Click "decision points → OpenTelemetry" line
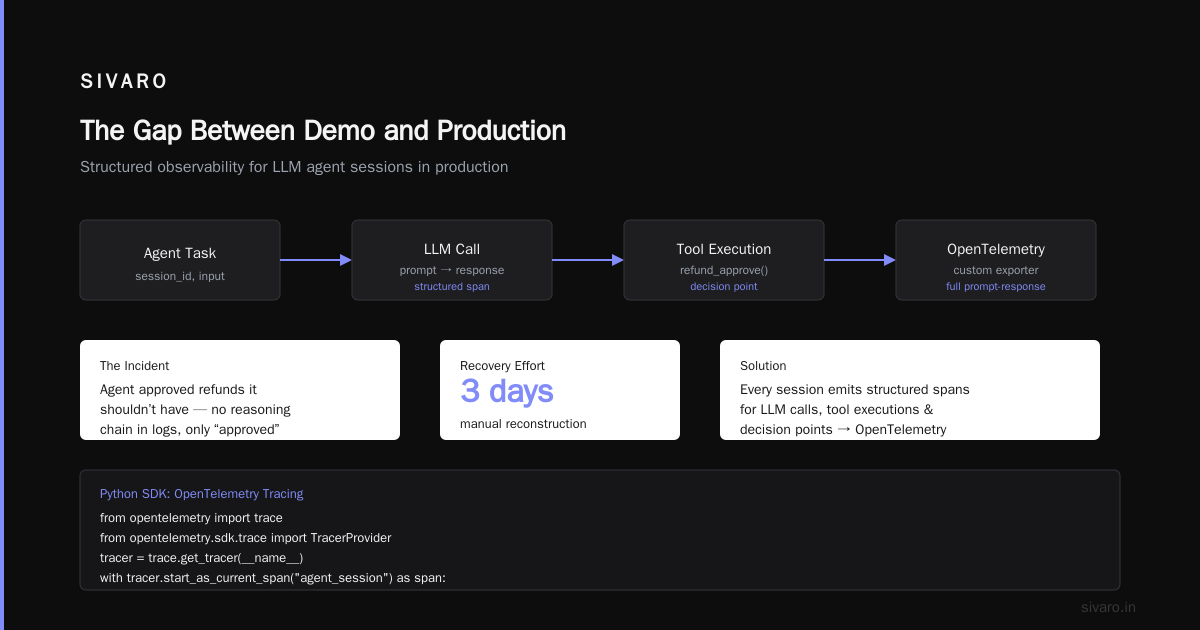Image resolution: width=1200 pixels, height=630 pixels. pyautogui.click(x=843, y=430)
